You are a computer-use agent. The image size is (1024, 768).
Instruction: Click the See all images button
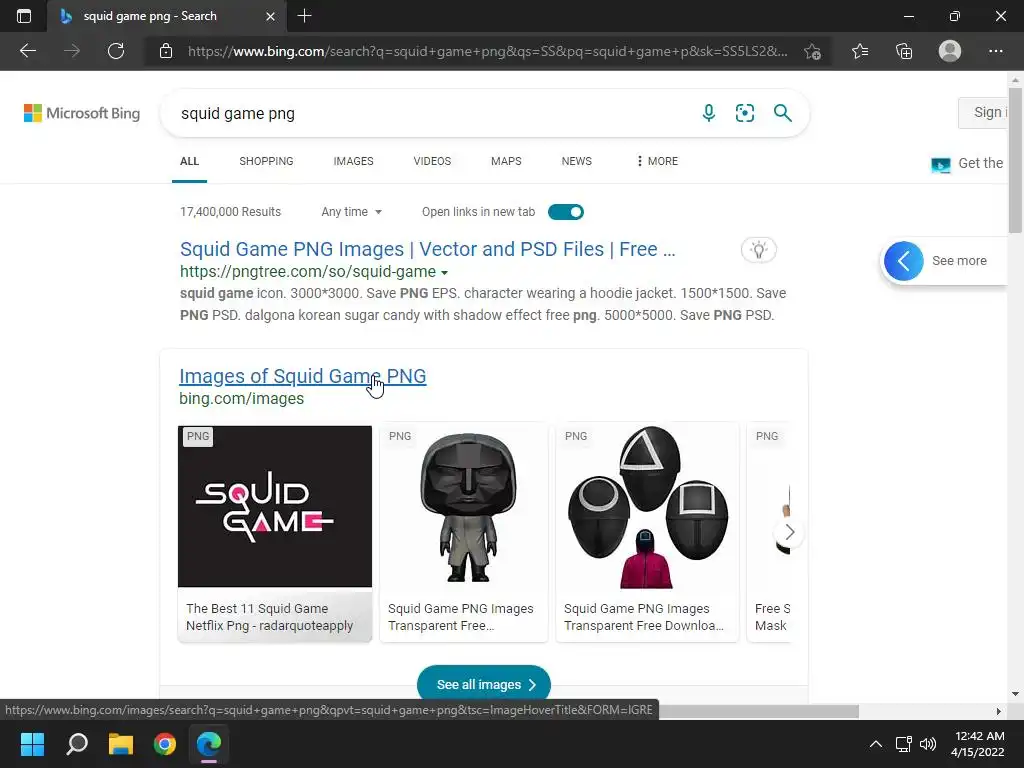click(x=484, y=684)
